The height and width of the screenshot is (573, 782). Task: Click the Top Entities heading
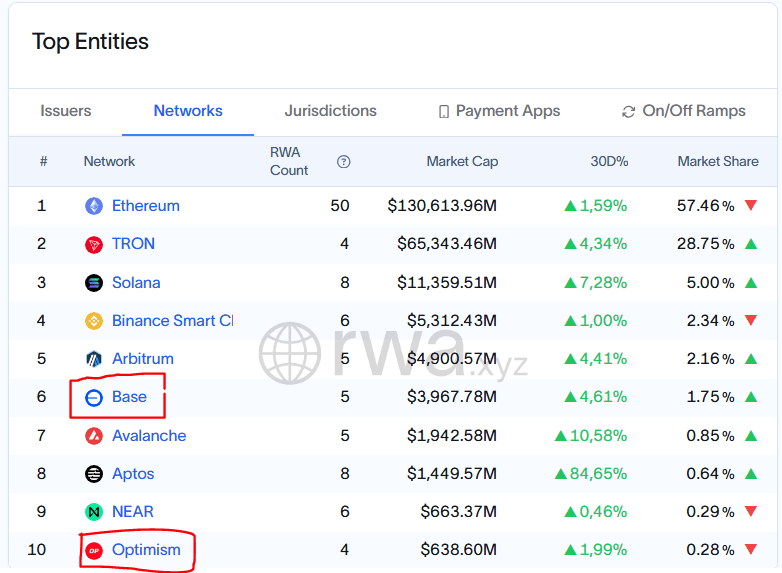(90, 41)
